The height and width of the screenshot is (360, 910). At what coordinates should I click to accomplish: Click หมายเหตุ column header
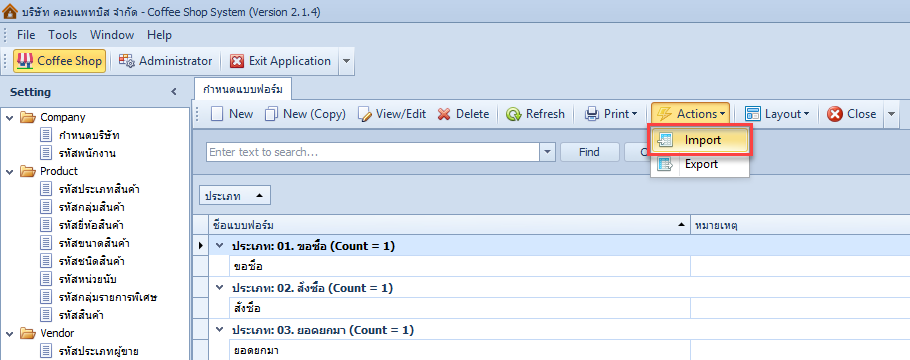tap(800, 225)
